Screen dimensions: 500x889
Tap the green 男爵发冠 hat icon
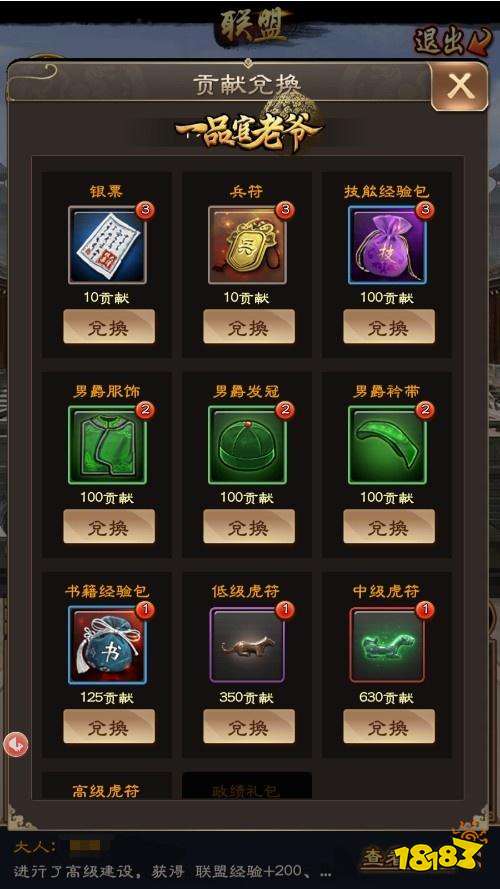[247, 444]
